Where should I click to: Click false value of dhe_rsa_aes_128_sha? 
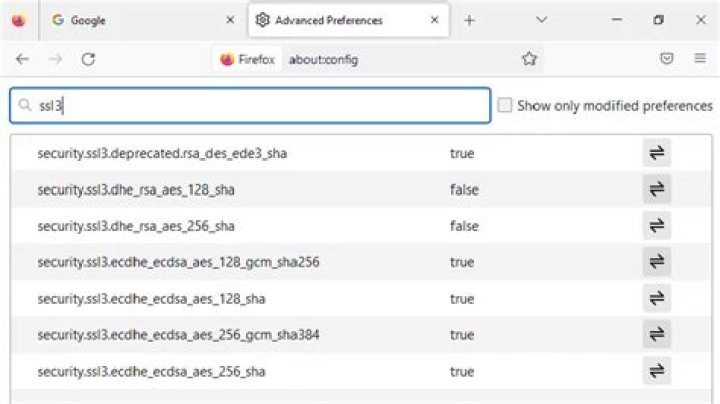(464, 190)
